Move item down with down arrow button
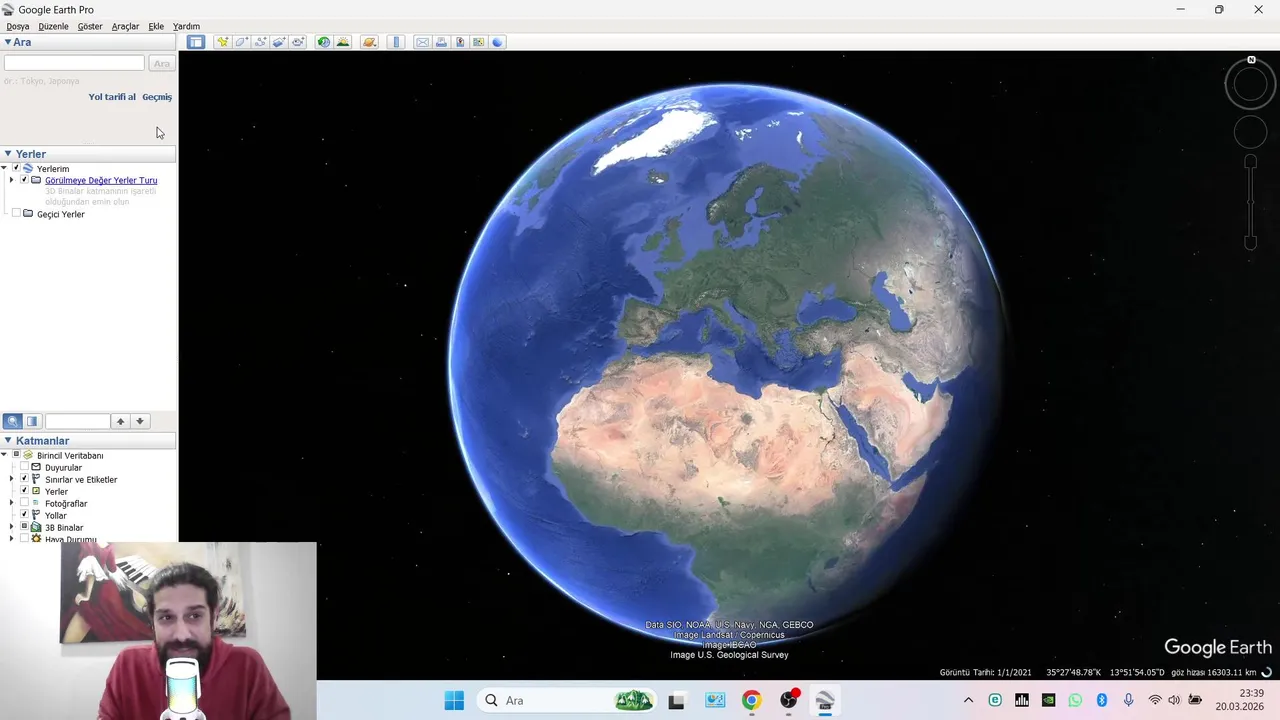1280x720 pixels. tap(140, 421)
